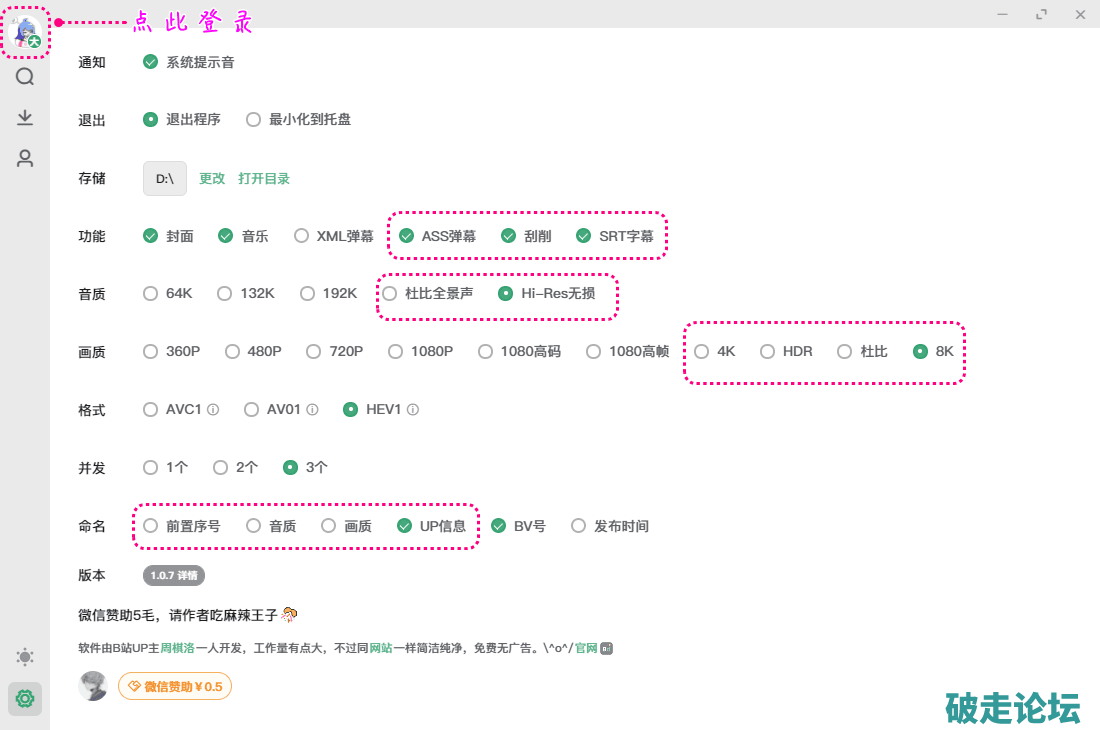
Task: Enable the XML弹幕 checkbox
Action: 301,237
